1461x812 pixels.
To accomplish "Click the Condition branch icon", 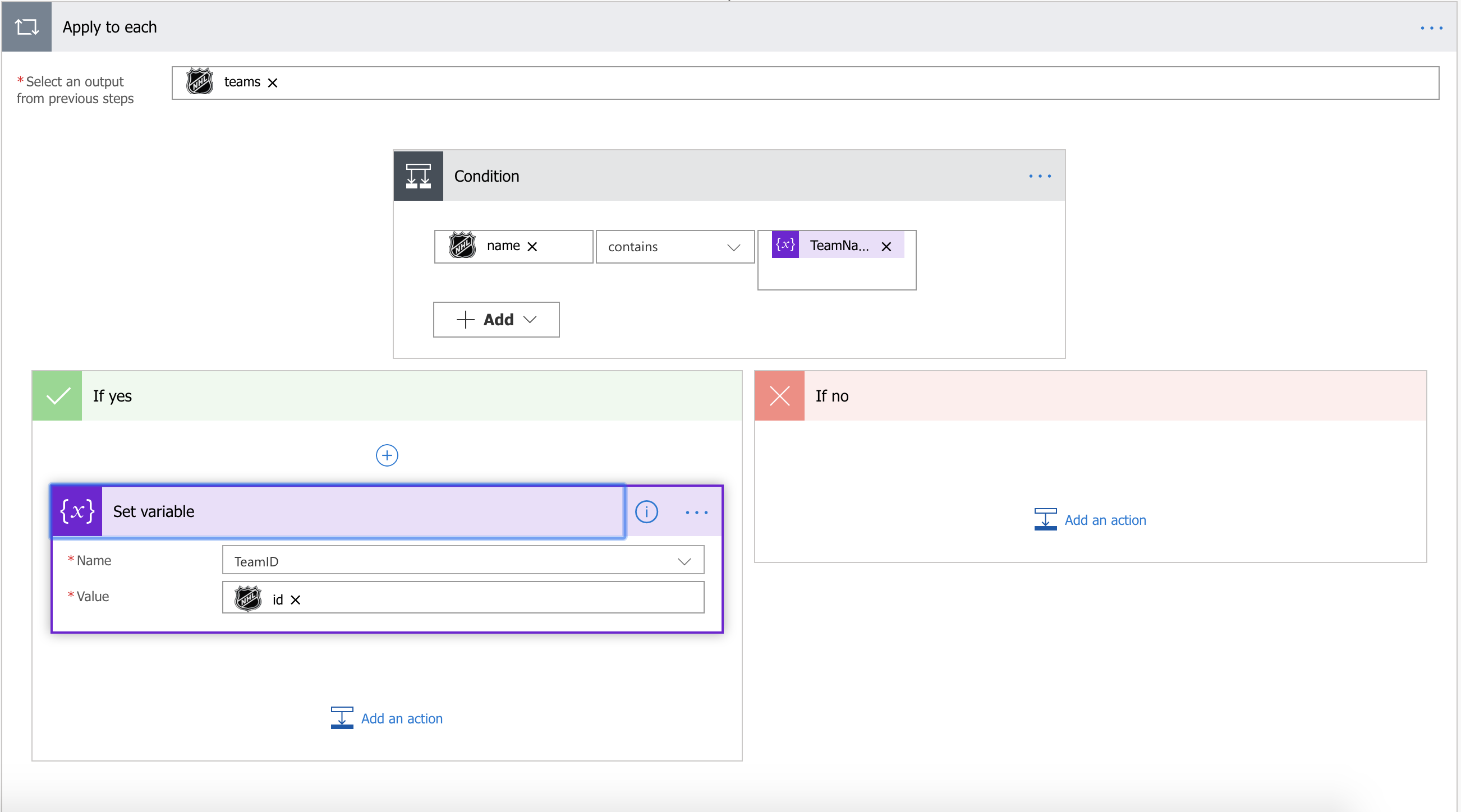I will [x=418, y=176].
